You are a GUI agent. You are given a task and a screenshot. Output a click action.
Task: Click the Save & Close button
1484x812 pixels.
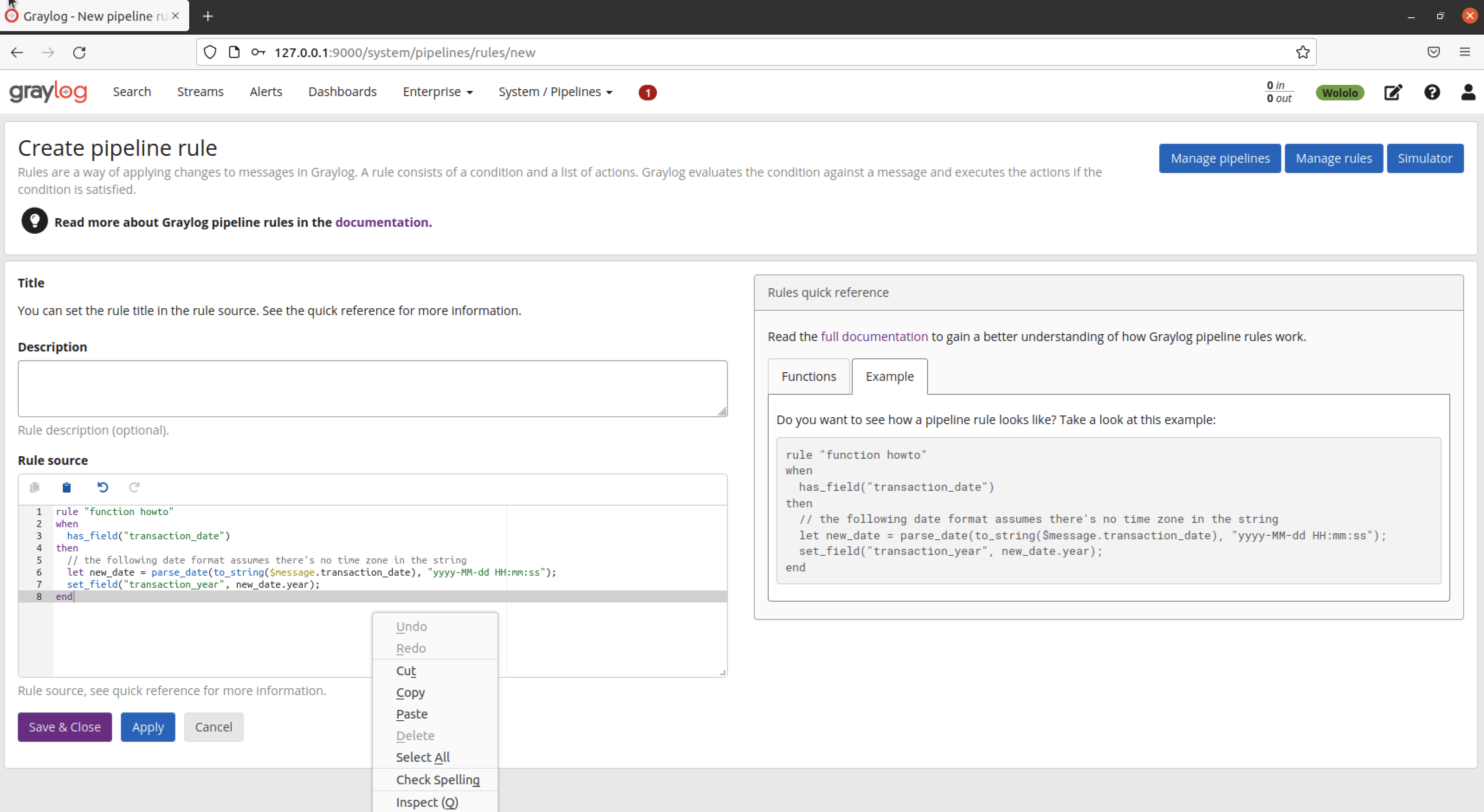[x=65, y=727]
